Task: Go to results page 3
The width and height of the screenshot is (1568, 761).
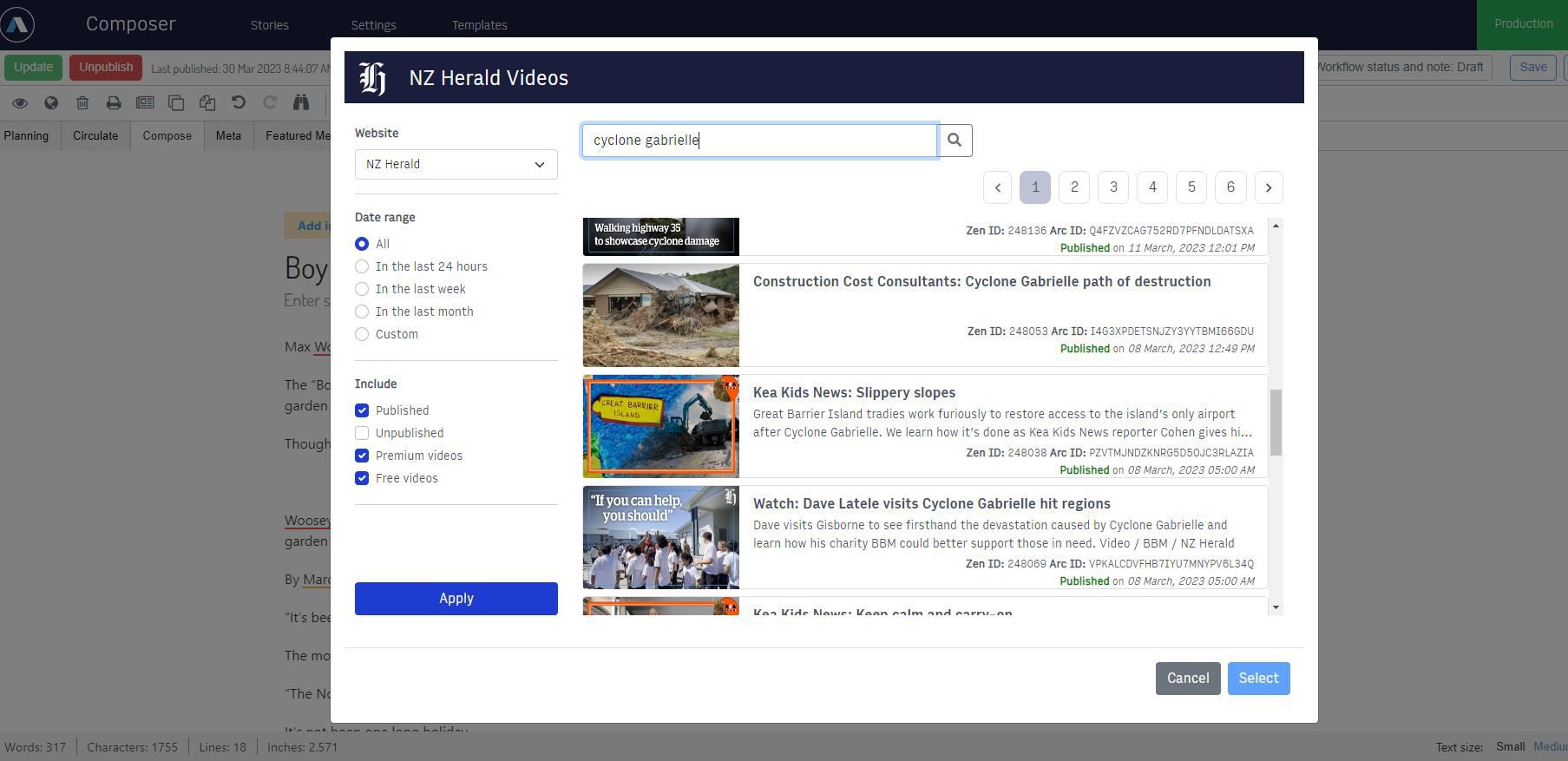Action: [x=1113, y=187]
